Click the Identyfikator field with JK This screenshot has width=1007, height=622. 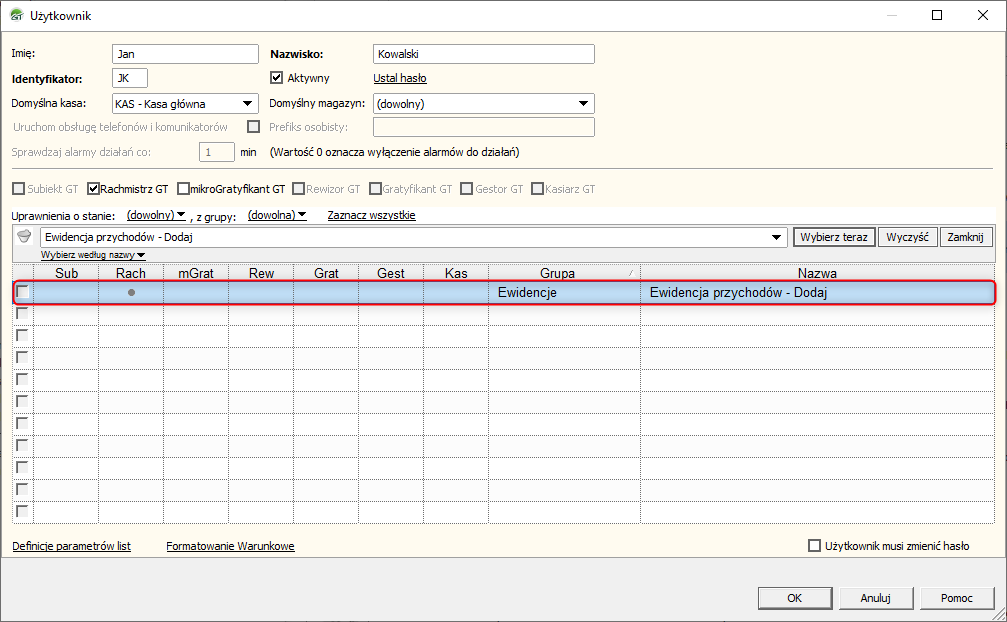click(130, 78)
